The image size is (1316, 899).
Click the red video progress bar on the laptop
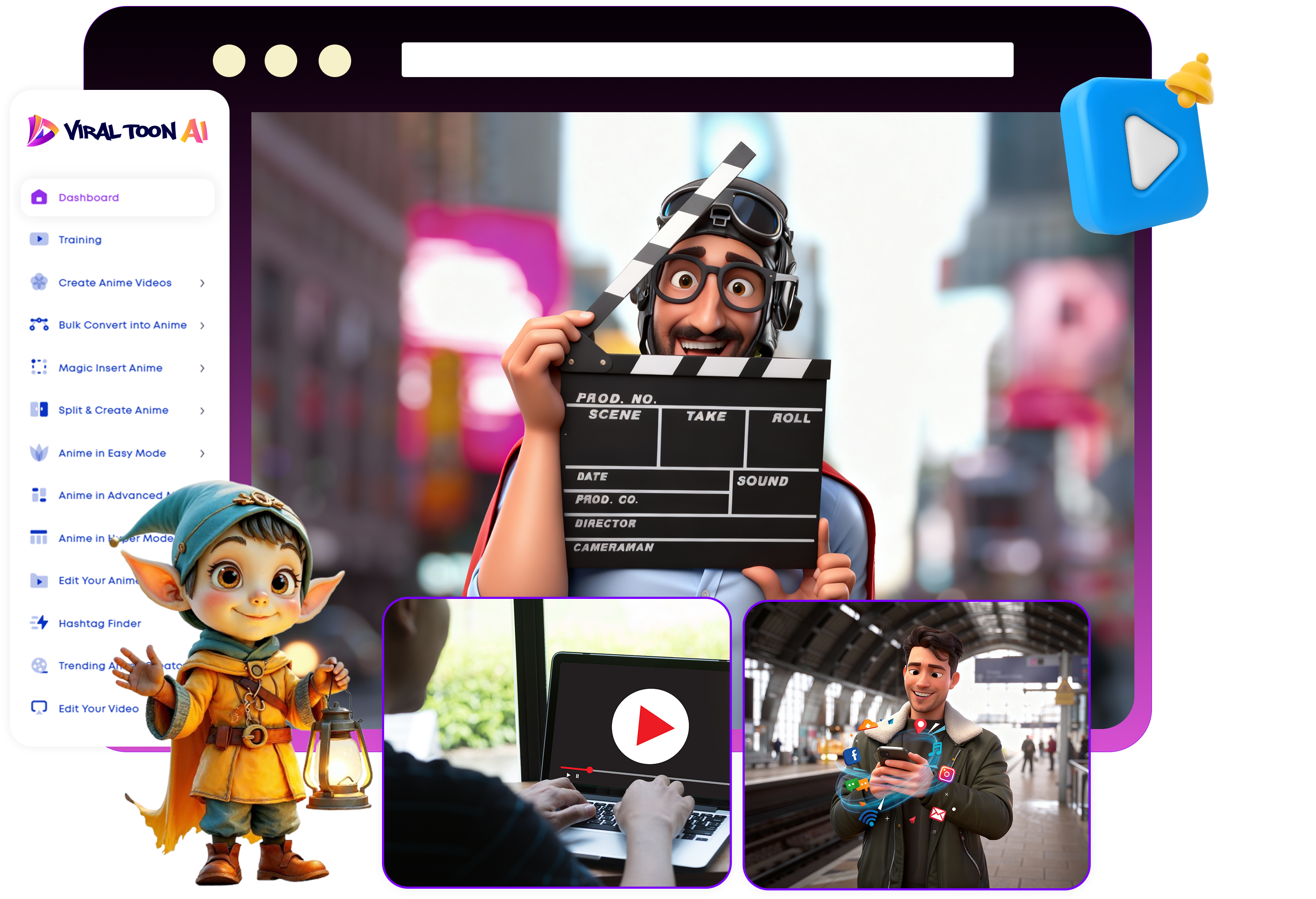[x=575, y=769]
